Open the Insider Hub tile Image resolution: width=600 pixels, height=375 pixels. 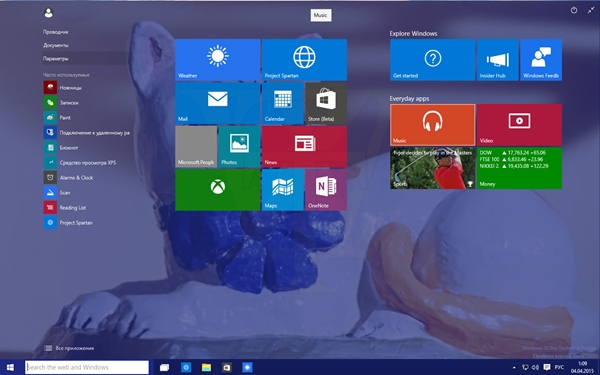click(497, 59)
